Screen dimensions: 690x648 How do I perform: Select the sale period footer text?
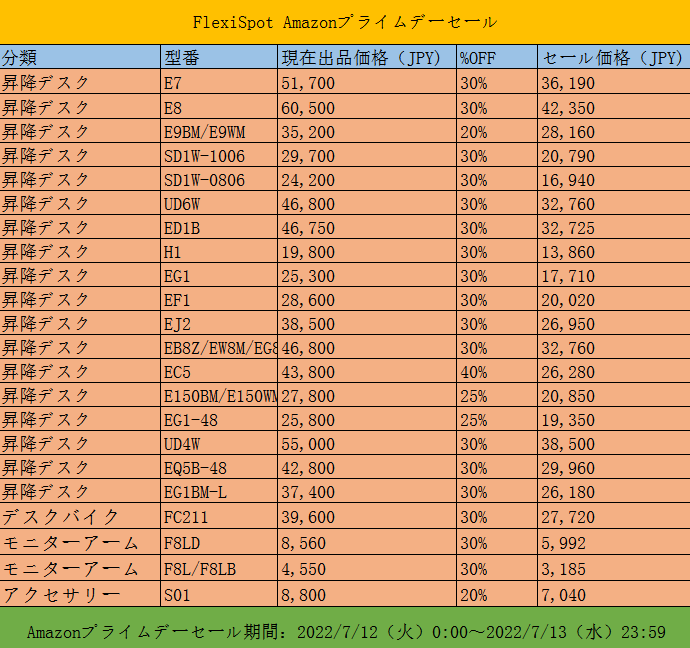(x=346, y=632)
